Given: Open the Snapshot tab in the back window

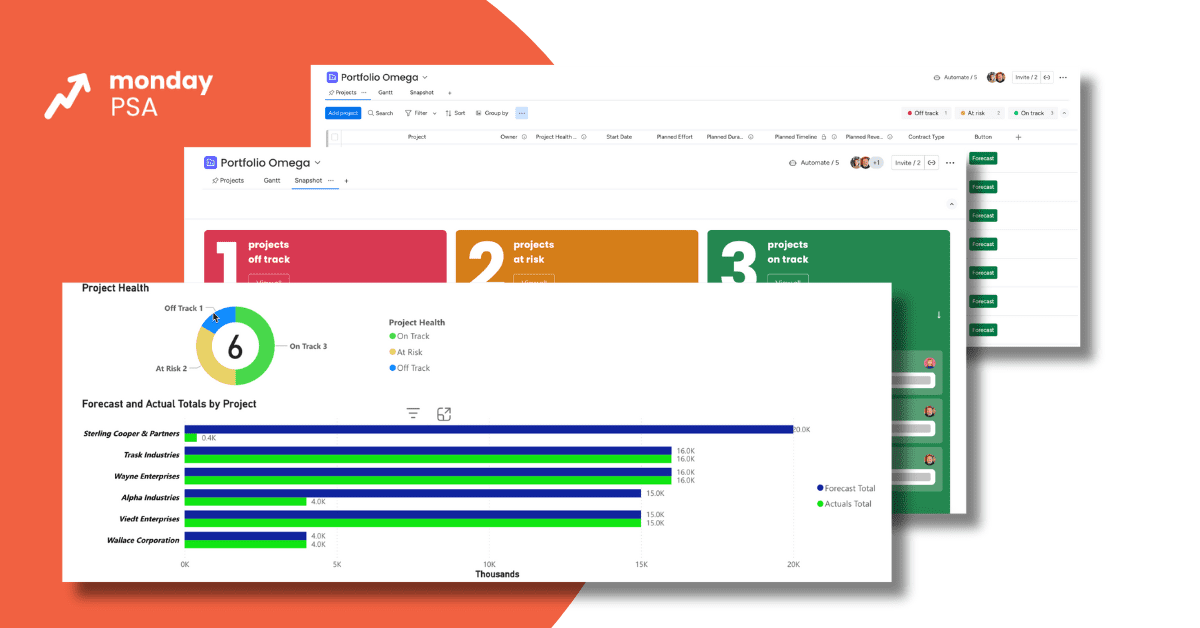Looking at the screenshot, I should 421,93.
